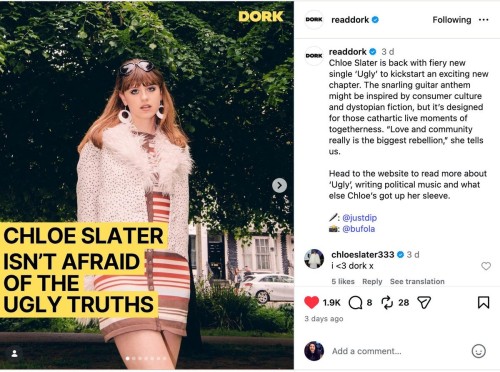Focus the Add a comment field
500x372 pixels.
(x=397, y=351)
